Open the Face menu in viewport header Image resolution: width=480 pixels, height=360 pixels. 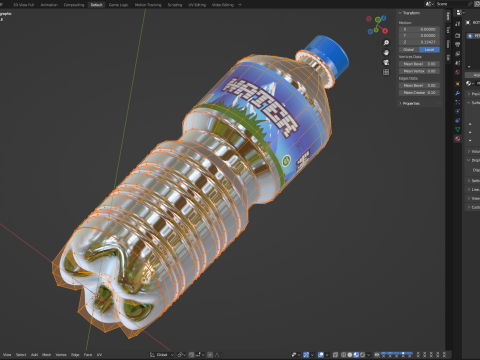pyautogui.click(x=88, y=355)
